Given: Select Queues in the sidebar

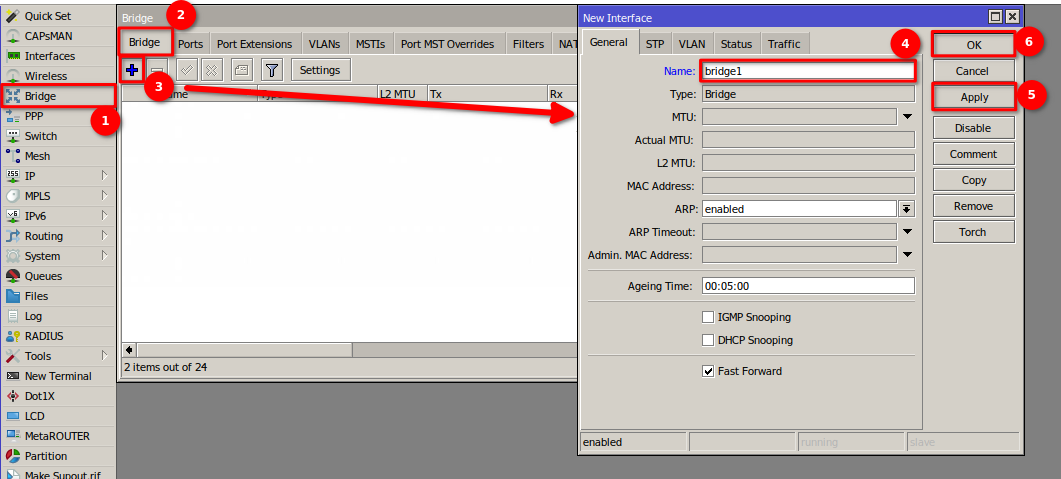Looking at the screenshot, I should click(x=43, y=276).
